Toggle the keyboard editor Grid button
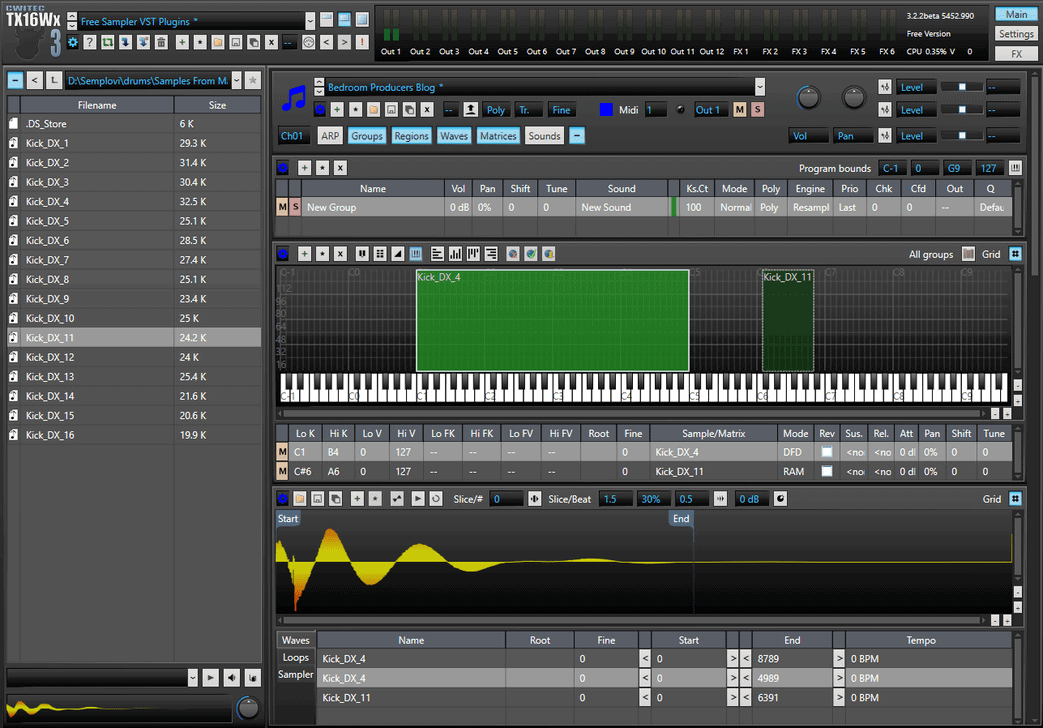This screenshot has width=1043, height=728. tap(1015, 254)
